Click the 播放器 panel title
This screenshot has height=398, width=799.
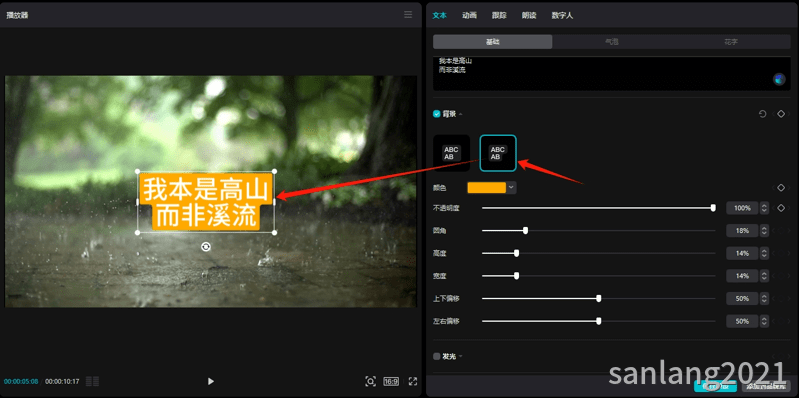point(17,15)
